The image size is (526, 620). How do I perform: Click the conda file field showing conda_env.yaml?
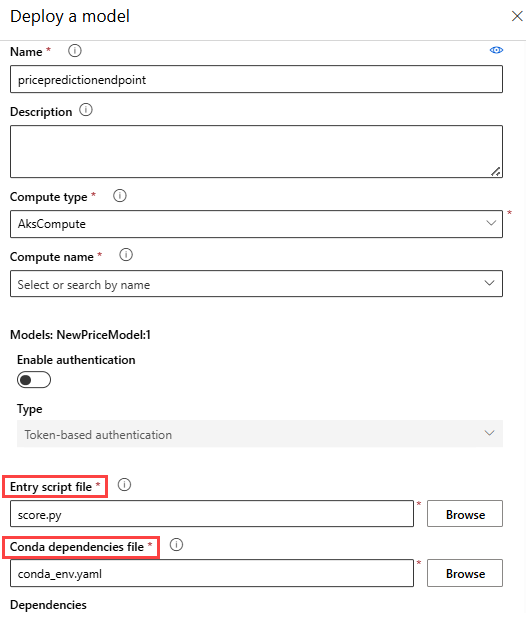[x=212, y=573]
